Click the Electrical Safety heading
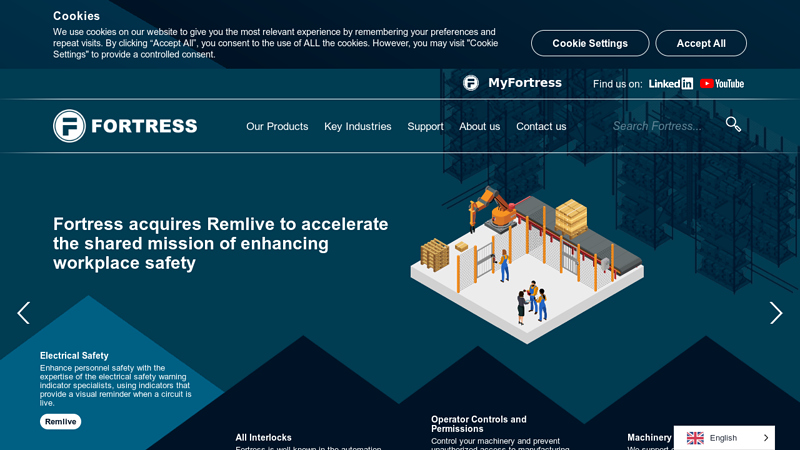 tap(74, 356)
